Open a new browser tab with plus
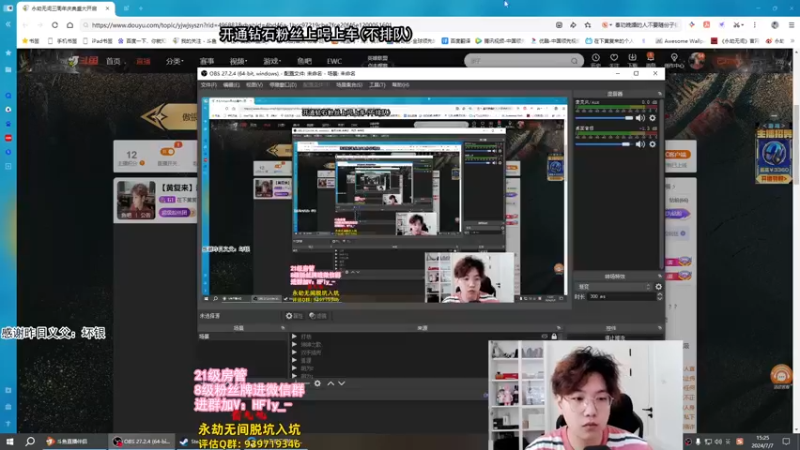This screenshot has height=450, width=800. pyautogui.click(x=141, y=8)
